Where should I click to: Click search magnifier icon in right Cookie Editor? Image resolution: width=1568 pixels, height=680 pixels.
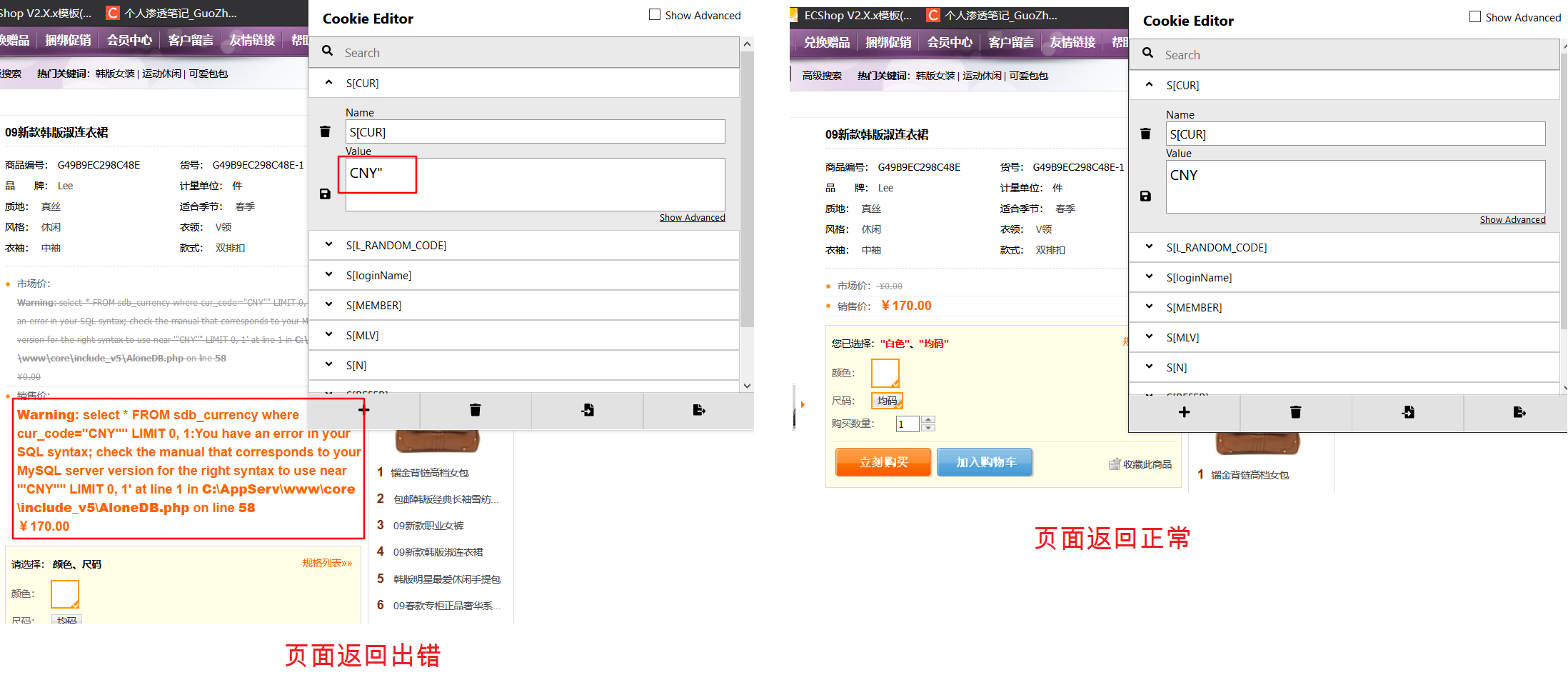click(1148, 53)
